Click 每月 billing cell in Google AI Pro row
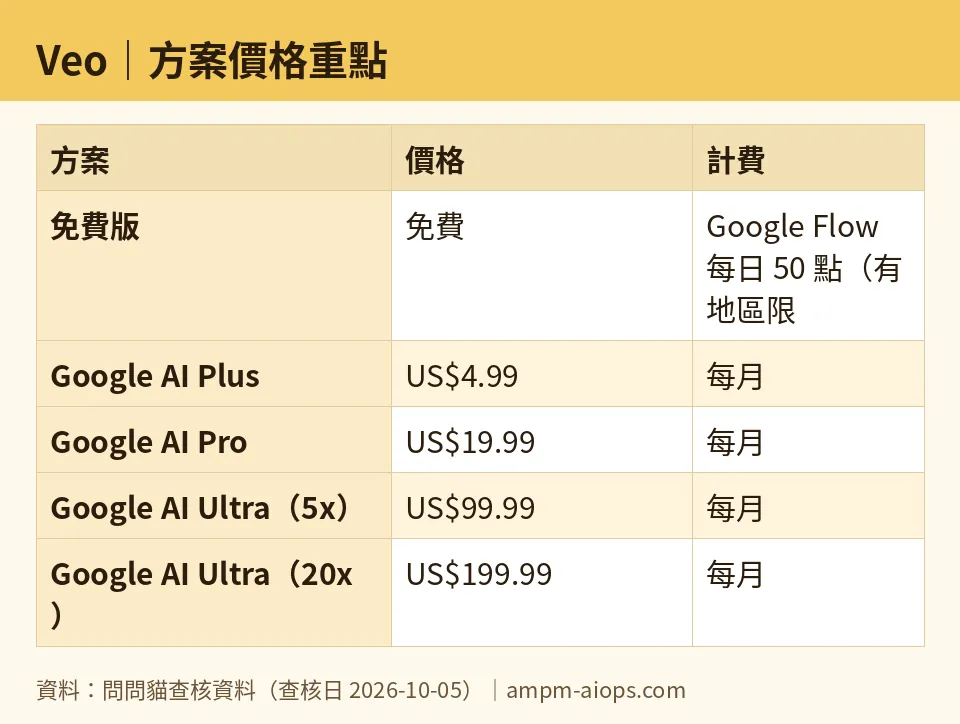 [x=808, y=440]
